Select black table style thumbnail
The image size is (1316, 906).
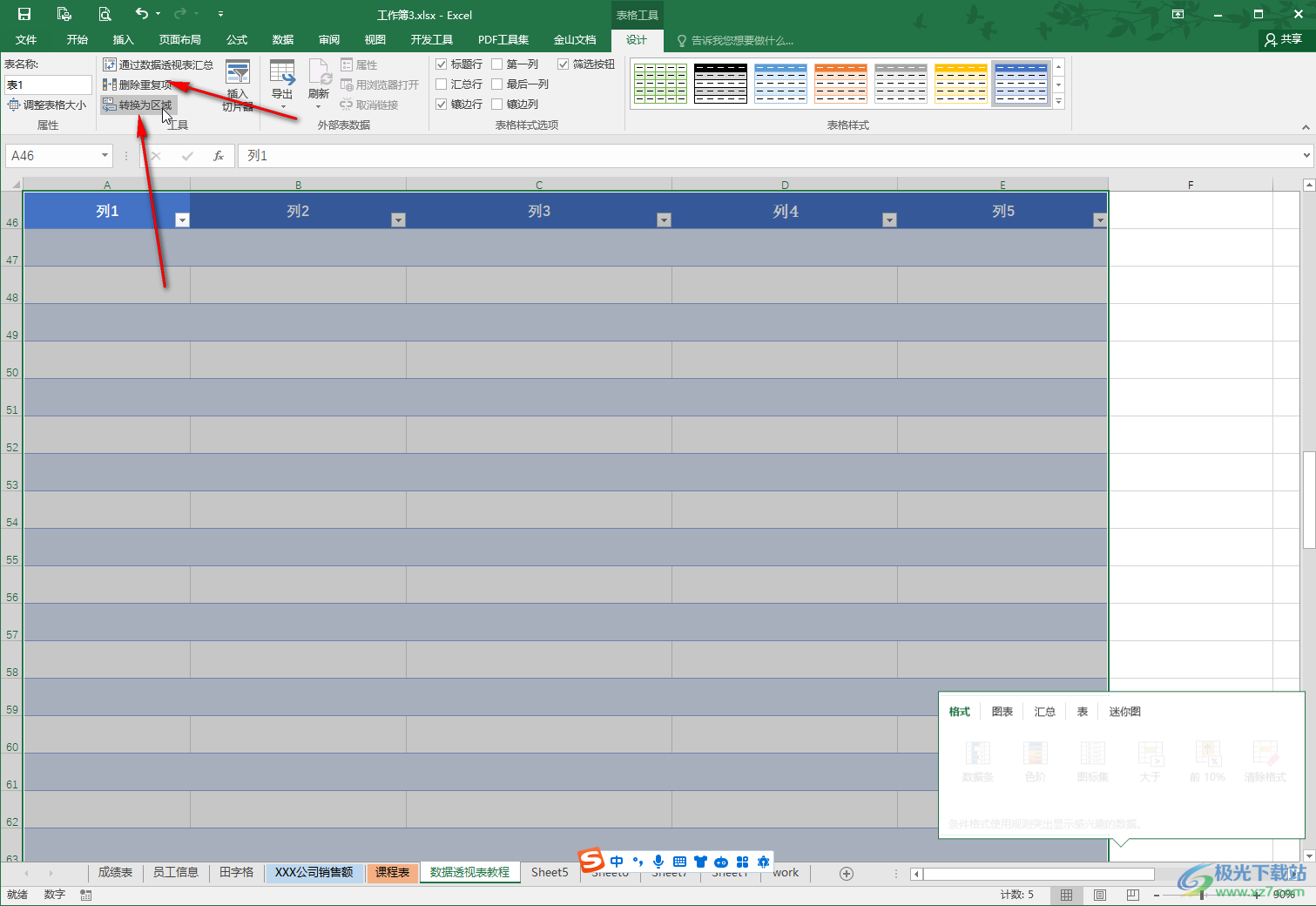[x=720, y=84]
